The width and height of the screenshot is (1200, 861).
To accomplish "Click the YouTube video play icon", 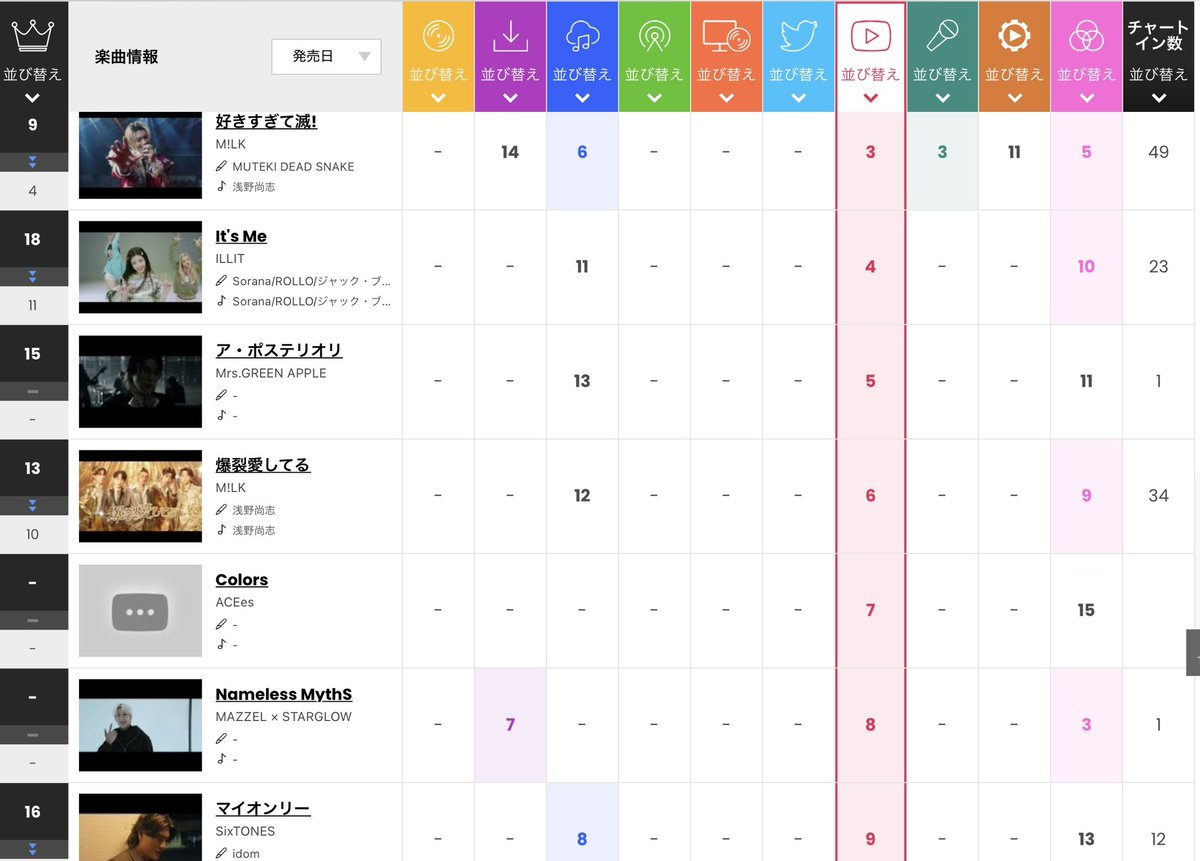I will point(870,36).
